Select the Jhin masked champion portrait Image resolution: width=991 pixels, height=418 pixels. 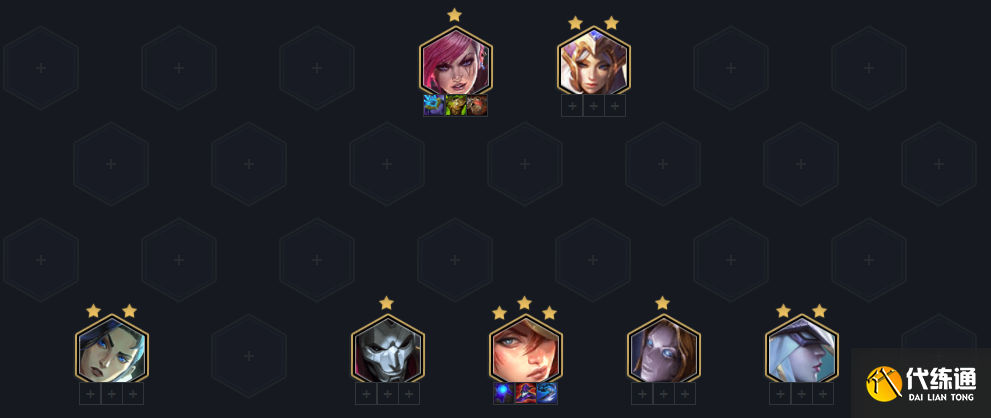pyautogui.click(x=387, y=350)
